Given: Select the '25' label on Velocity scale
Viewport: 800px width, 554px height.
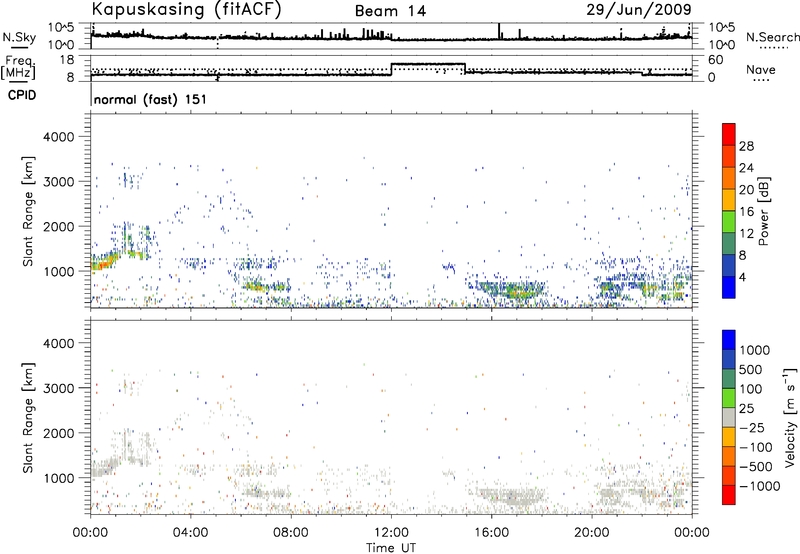Looking at the screenshot, I should point(746,409).
